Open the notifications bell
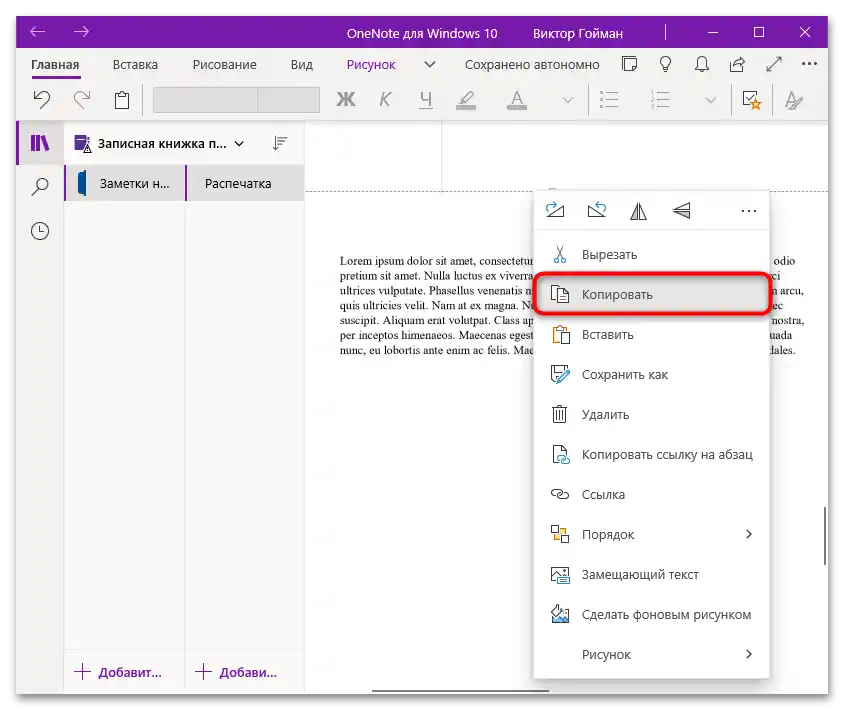This screenshot has width=844, height=710. pyautogui.click(x=701, y=64)
